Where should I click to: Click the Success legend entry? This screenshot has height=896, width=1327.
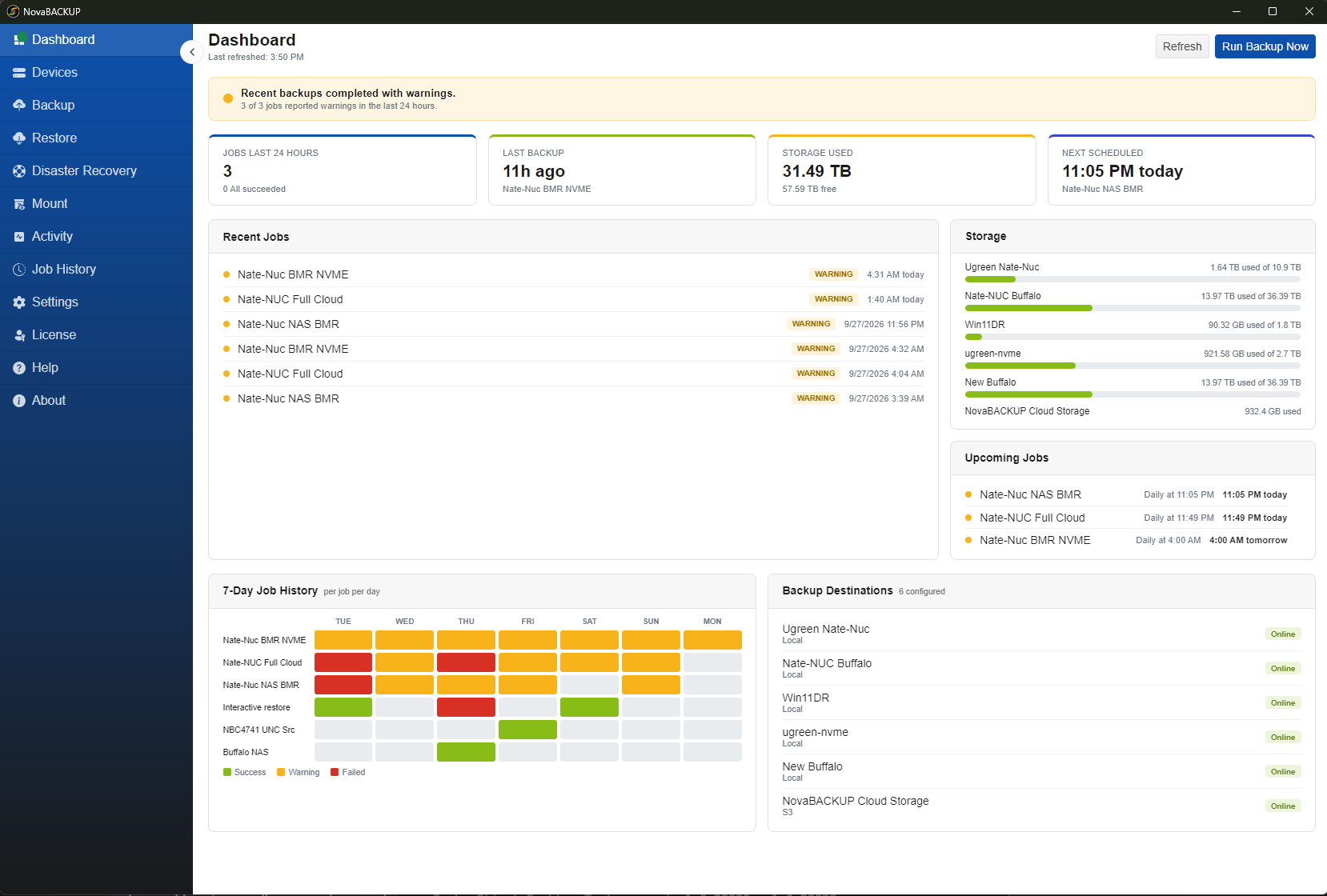click(x=245, y=772)
